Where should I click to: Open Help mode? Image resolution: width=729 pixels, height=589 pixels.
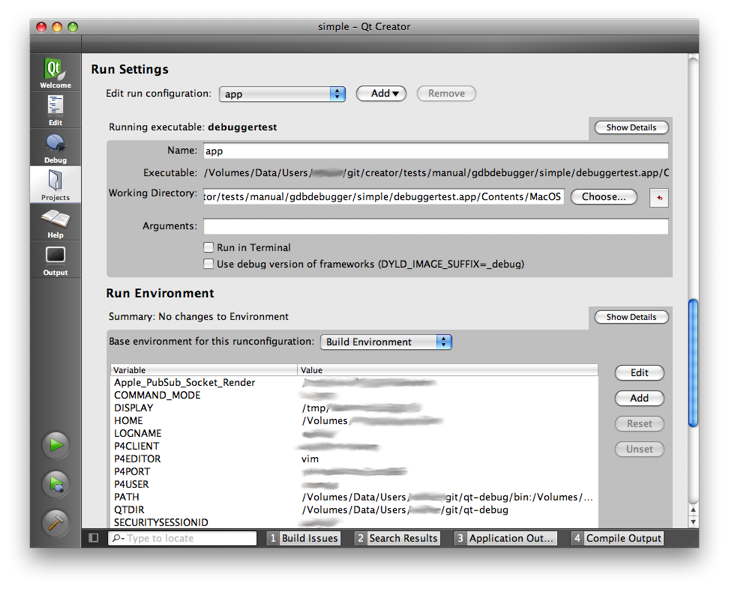(x=55, y=222)
